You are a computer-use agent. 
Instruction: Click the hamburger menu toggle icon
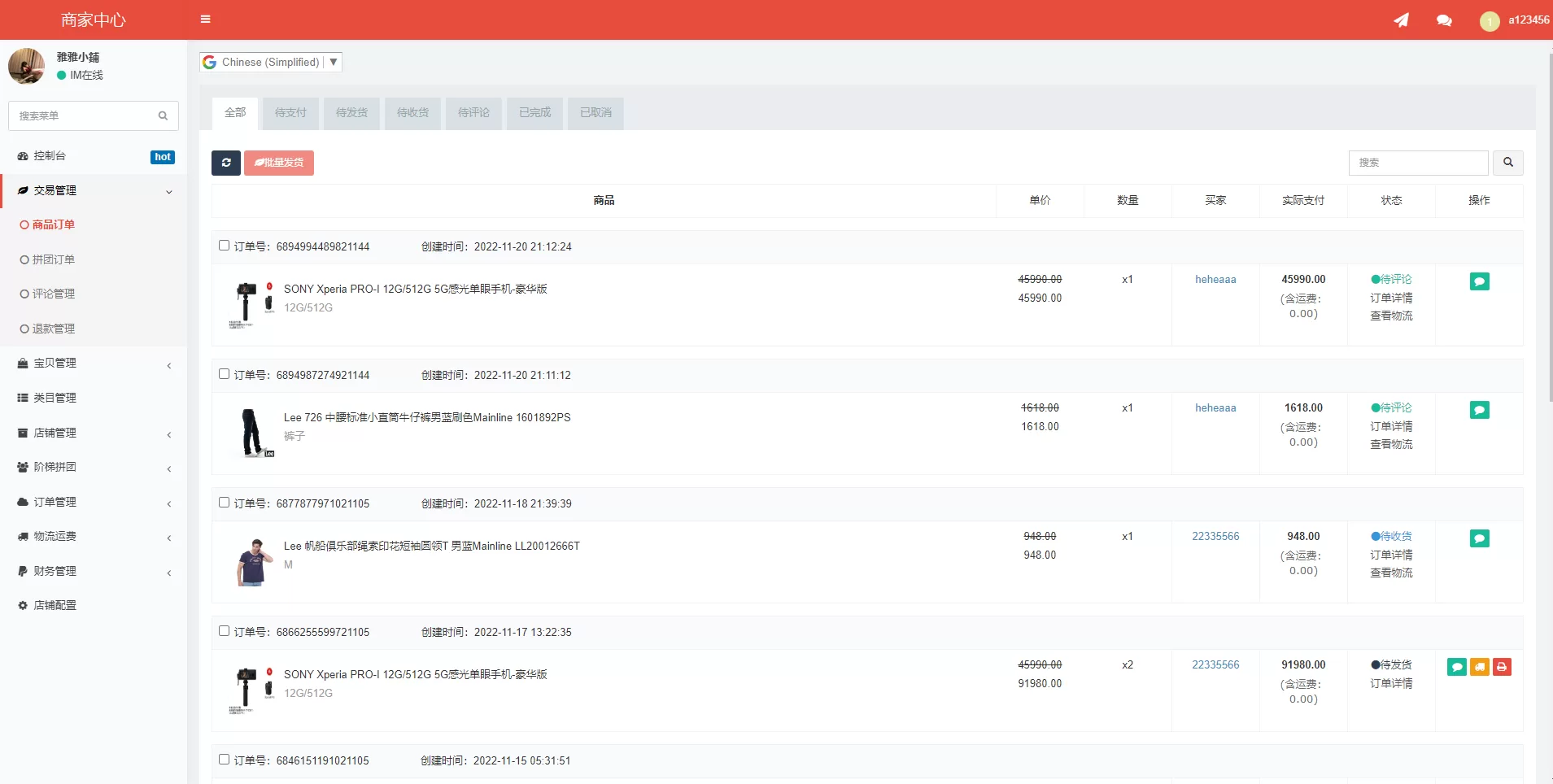[205, 20]
